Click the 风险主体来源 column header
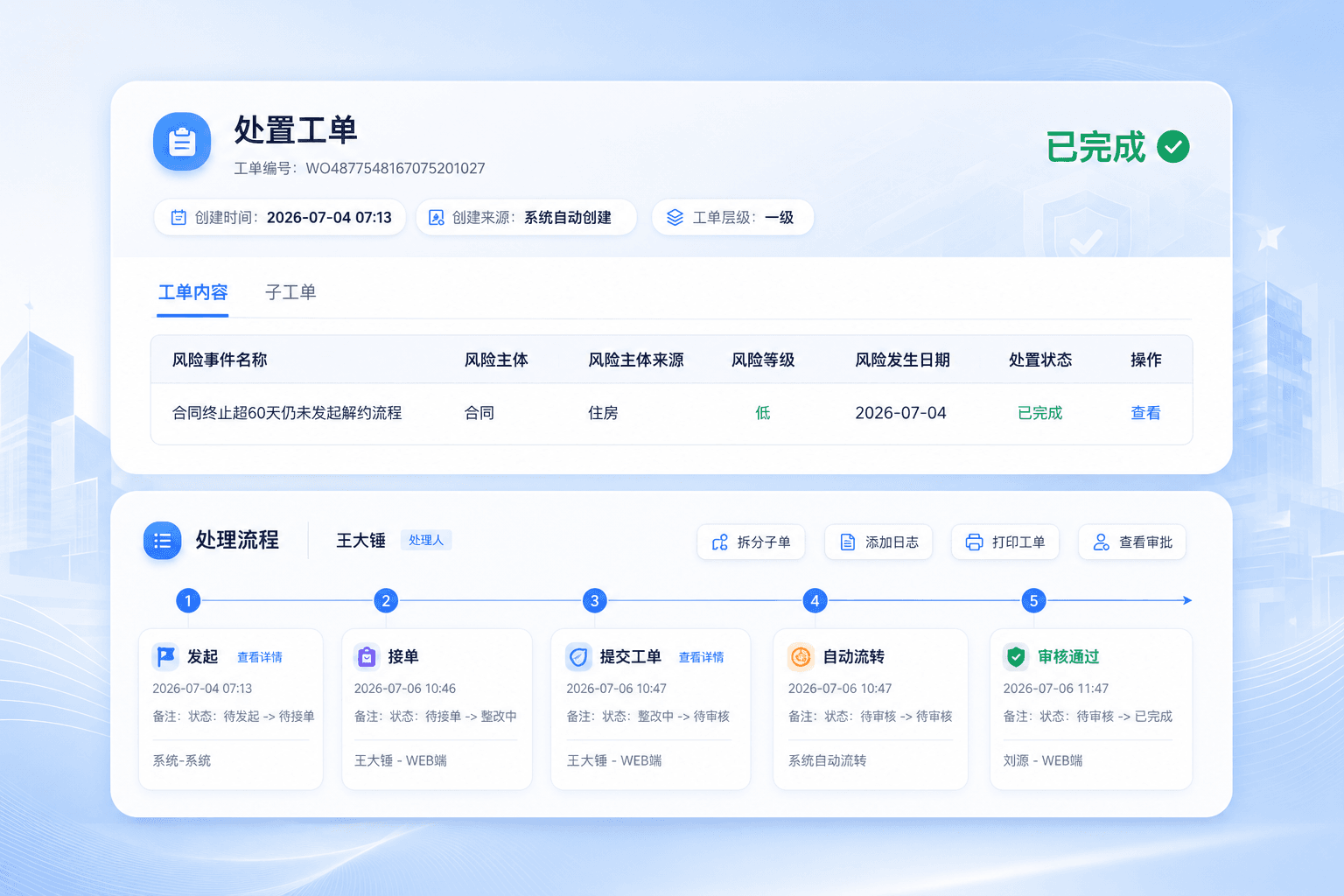1344x896 pixels. (636, 360)
